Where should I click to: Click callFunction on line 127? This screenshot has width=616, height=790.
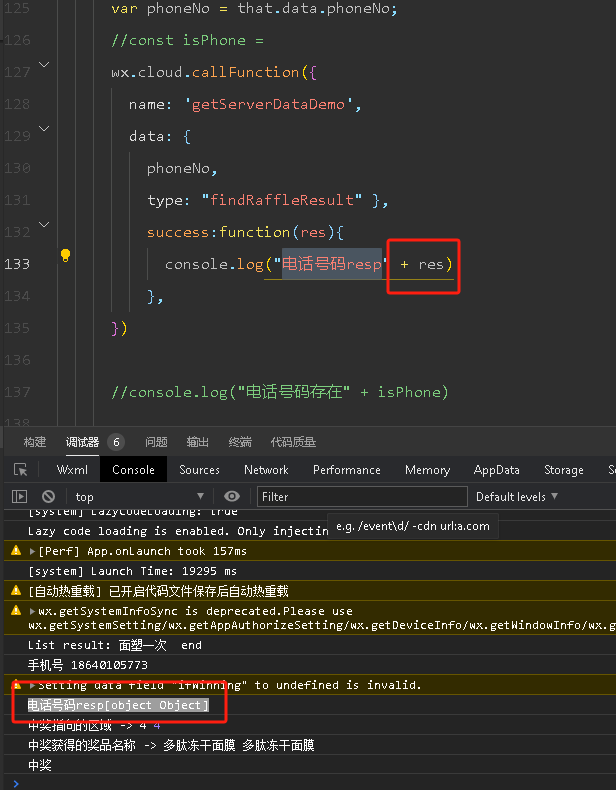[x=246, y=72]
